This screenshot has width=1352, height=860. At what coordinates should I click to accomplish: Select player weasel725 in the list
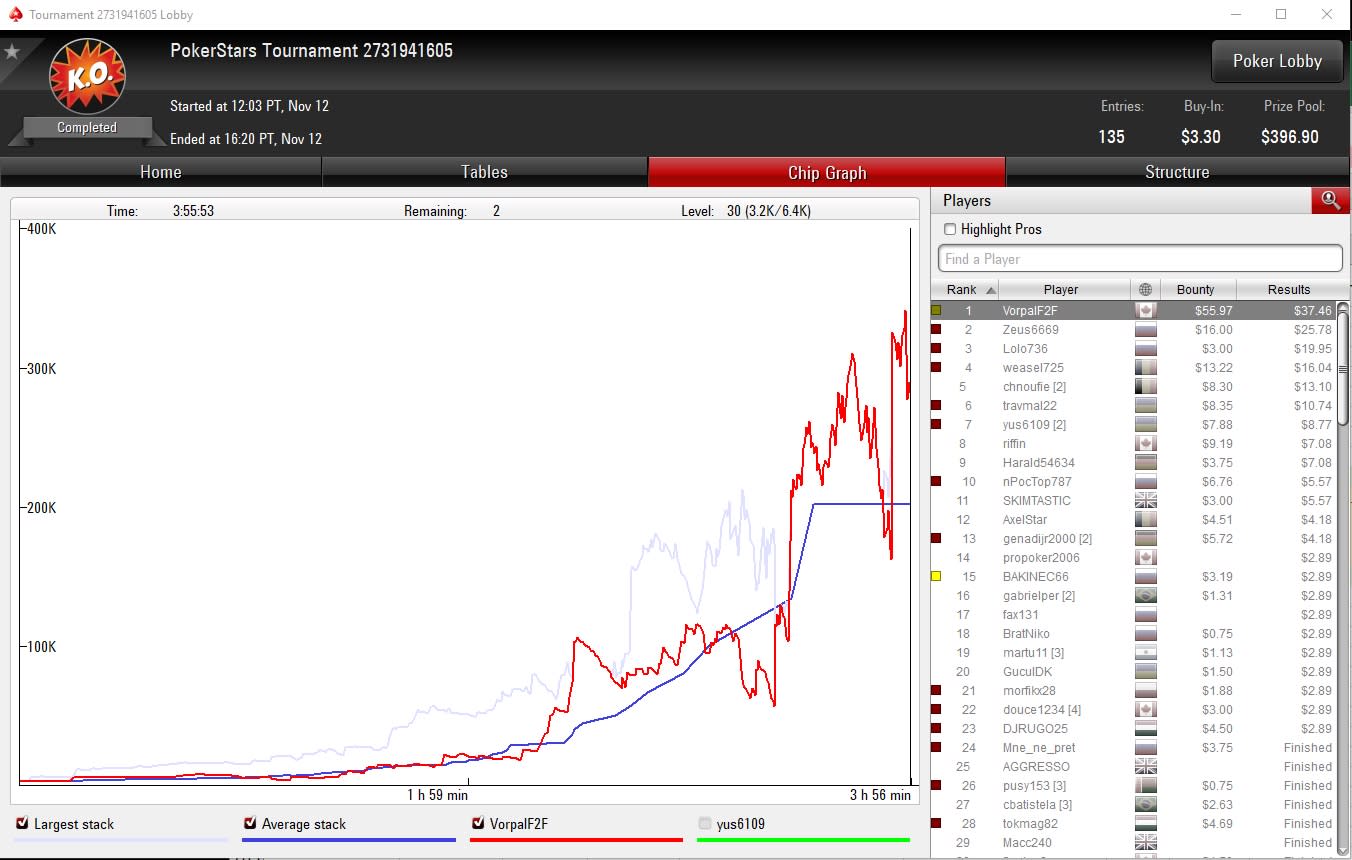point(1134,368)
